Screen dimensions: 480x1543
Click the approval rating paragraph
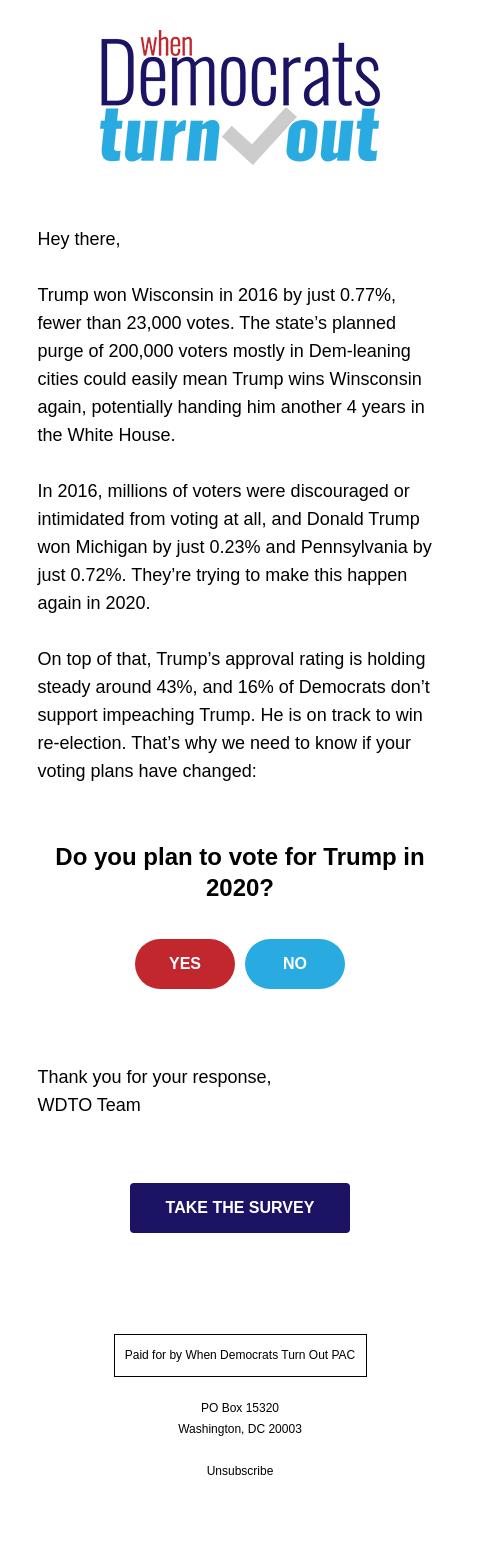tap(235, 715)
